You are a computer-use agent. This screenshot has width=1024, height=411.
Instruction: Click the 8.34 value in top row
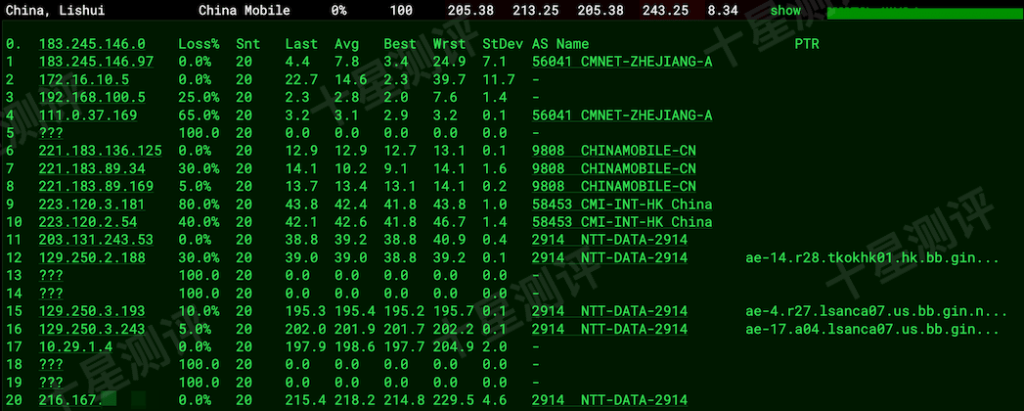coord(722,11)
